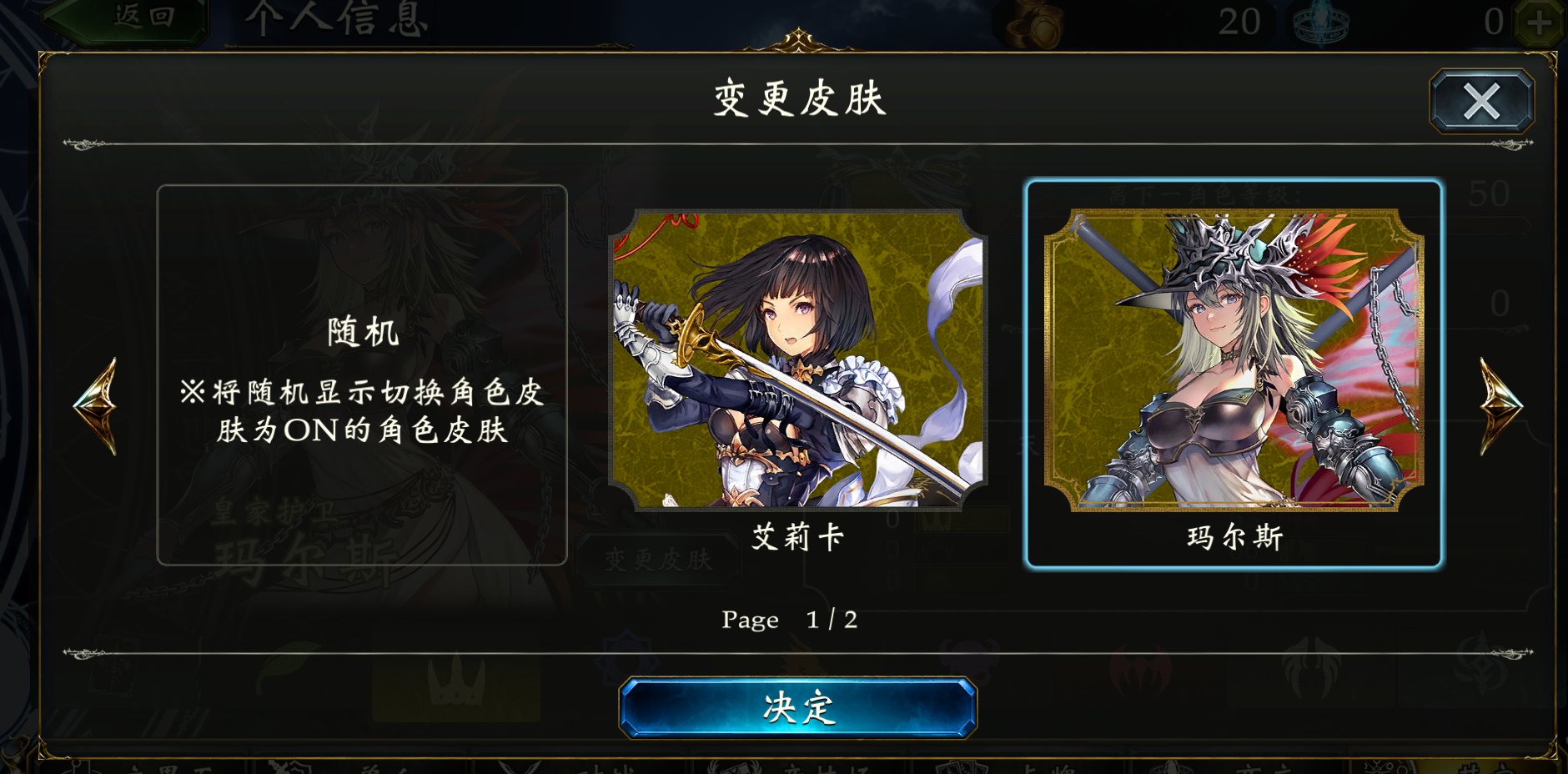Tap the 个人信息 page heading

338,20
